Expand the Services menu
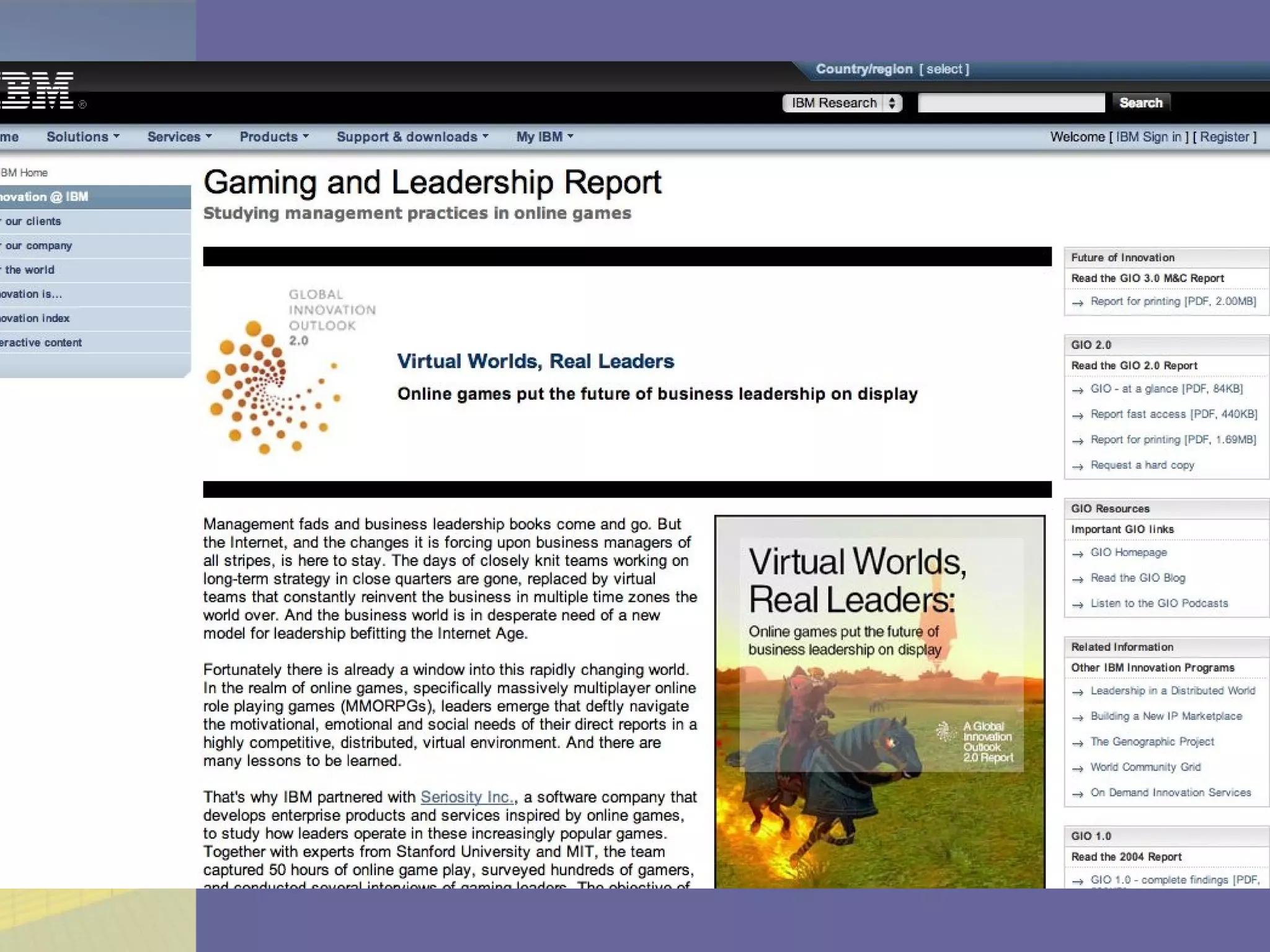1270x952 pixels. coord(179,137)
